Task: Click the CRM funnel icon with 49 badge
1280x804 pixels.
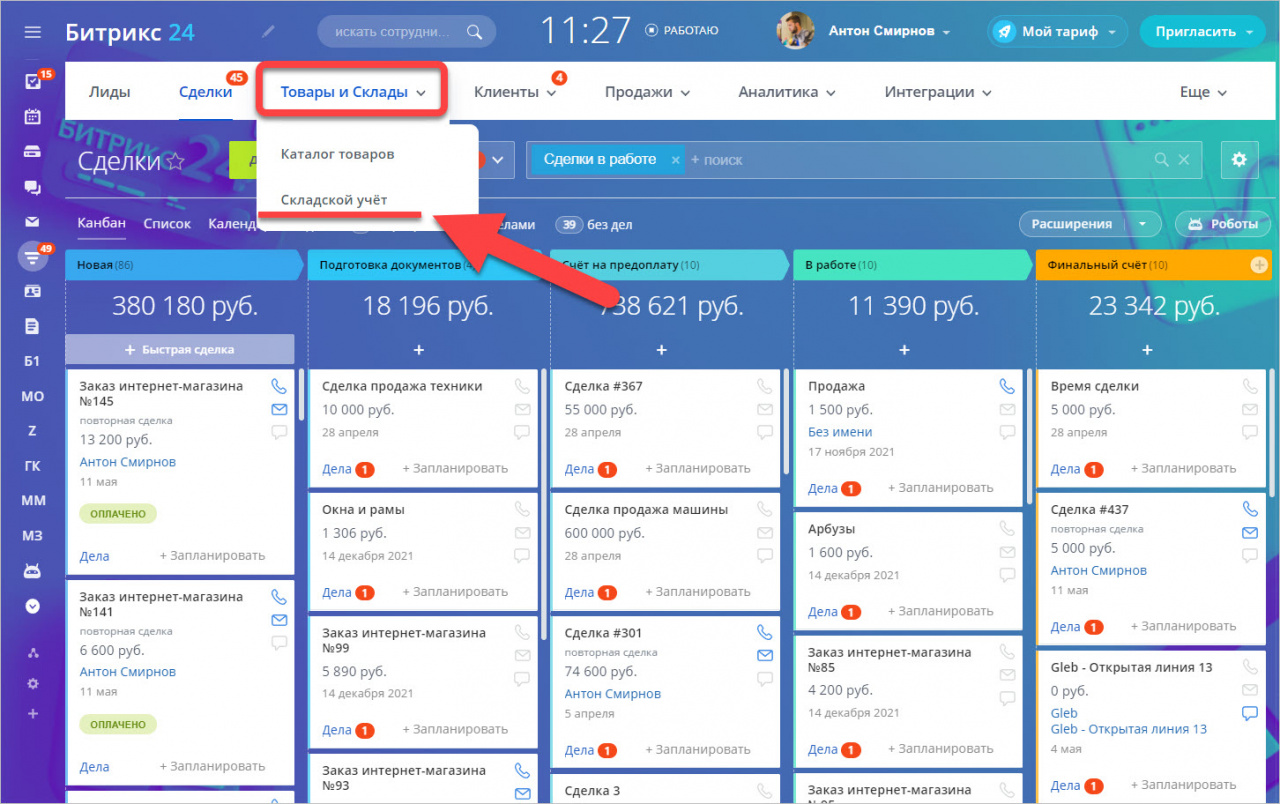Action: pyautogui.click(x=33, y=258)
